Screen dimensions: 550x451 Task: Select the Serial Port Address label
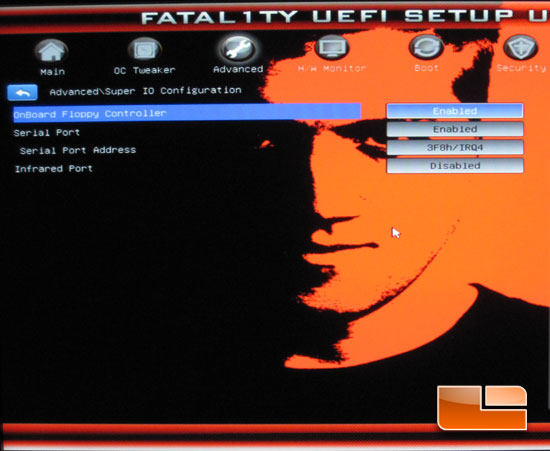[x=78, y=150]
